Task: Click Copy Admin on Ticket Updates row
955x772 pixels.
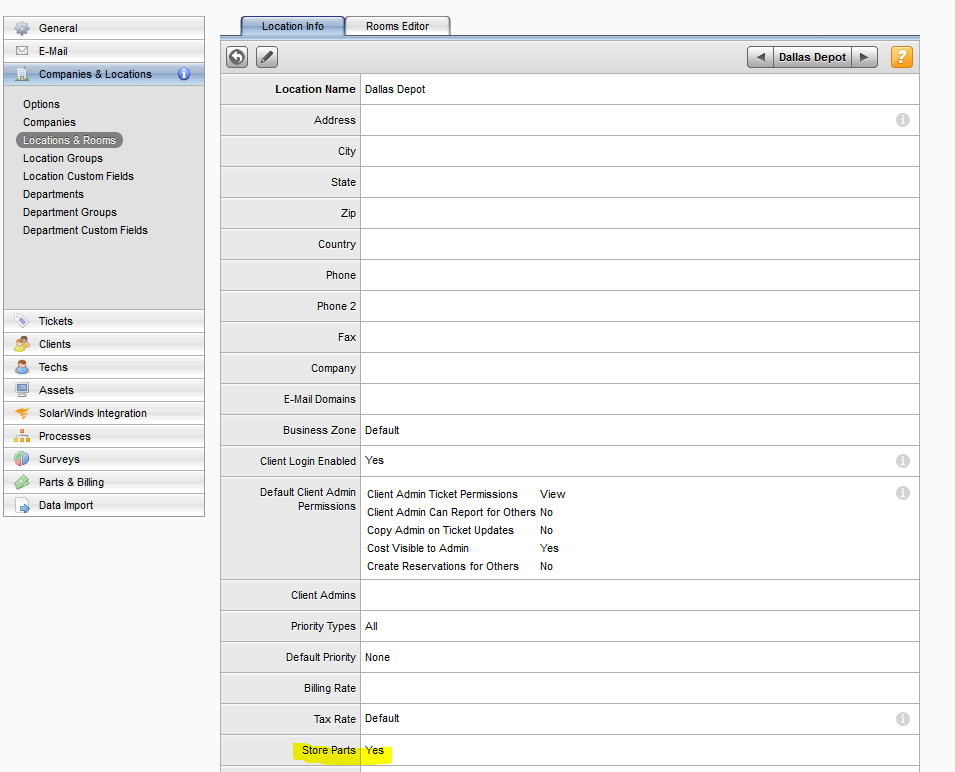Action: click(460, 530)
